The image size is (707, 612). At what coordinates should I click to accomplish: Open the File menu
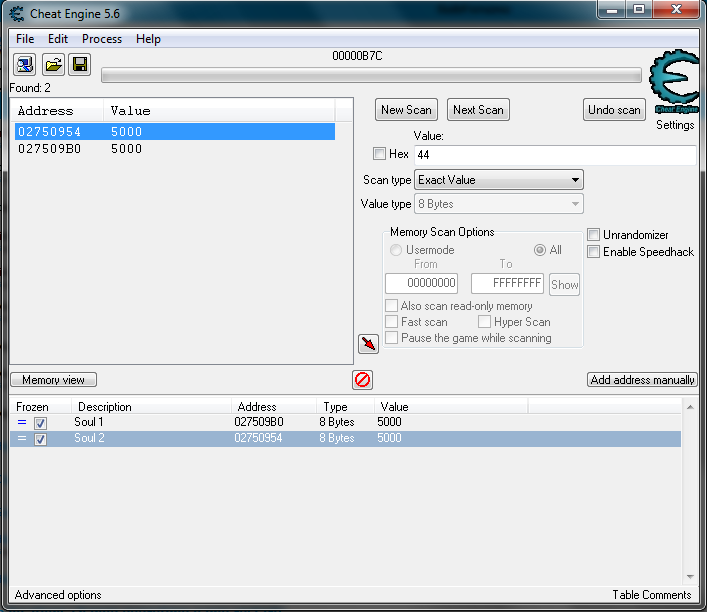click(x=25, y=39)
